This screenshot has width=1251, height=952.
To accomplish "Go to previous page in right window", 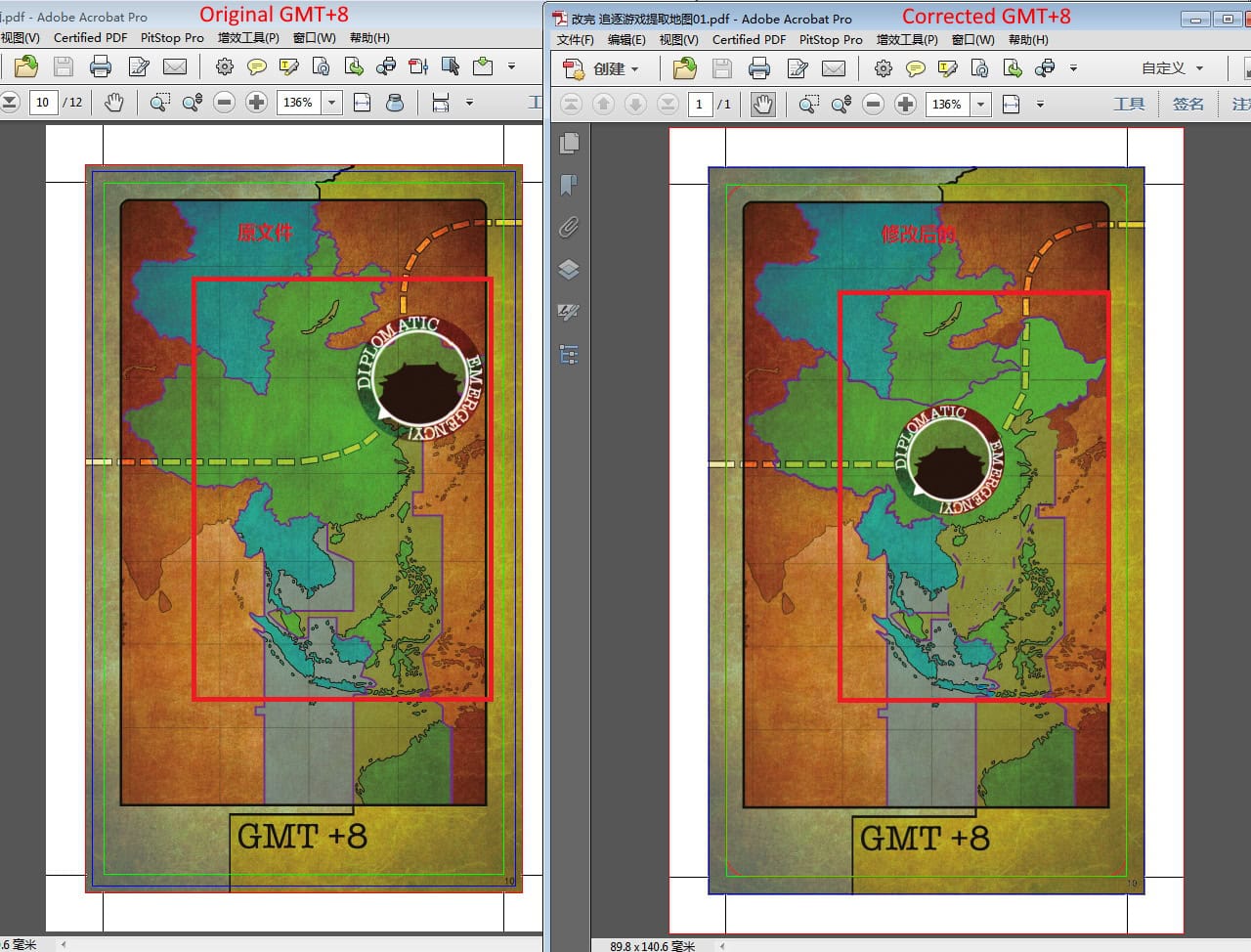I will 604,104.
